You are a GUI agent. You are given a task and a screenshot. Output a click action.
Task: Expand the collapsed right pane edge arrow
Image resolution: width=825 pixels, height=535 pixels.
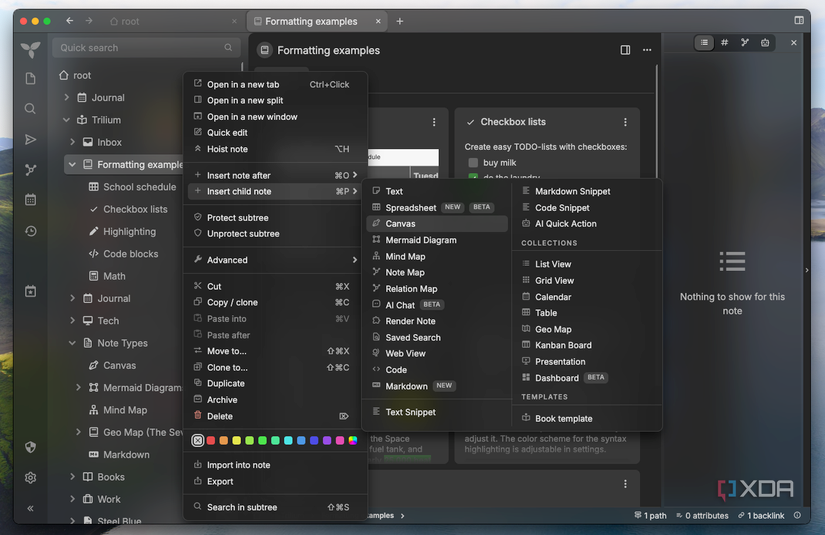pos(807,270)
